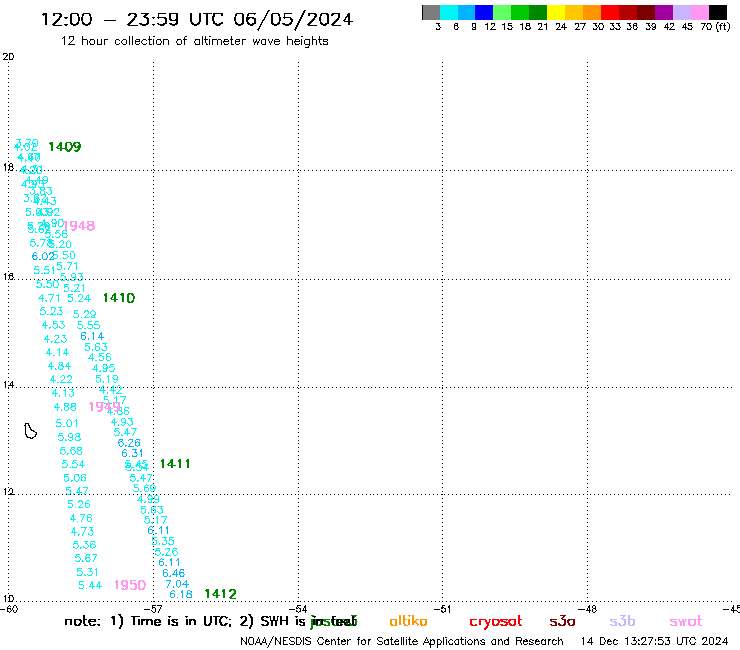Click the wave height reading 4.14

(x=58, y=352)
